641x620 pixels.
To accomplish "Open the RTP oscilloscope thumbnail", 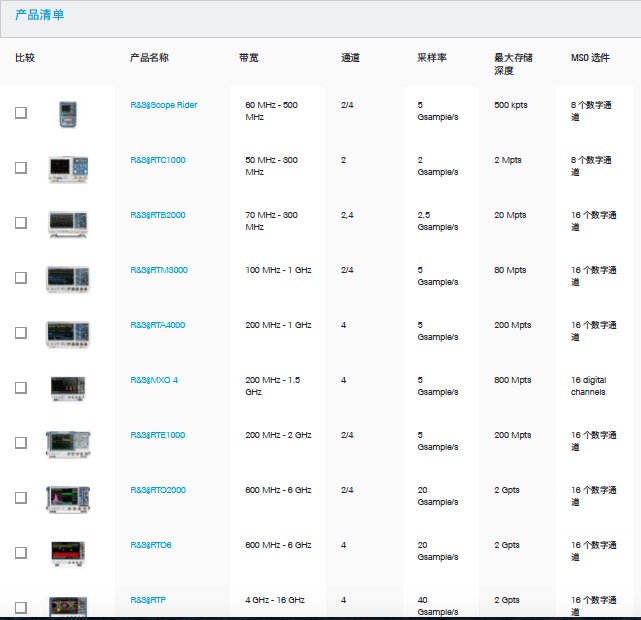I will 68,607.
